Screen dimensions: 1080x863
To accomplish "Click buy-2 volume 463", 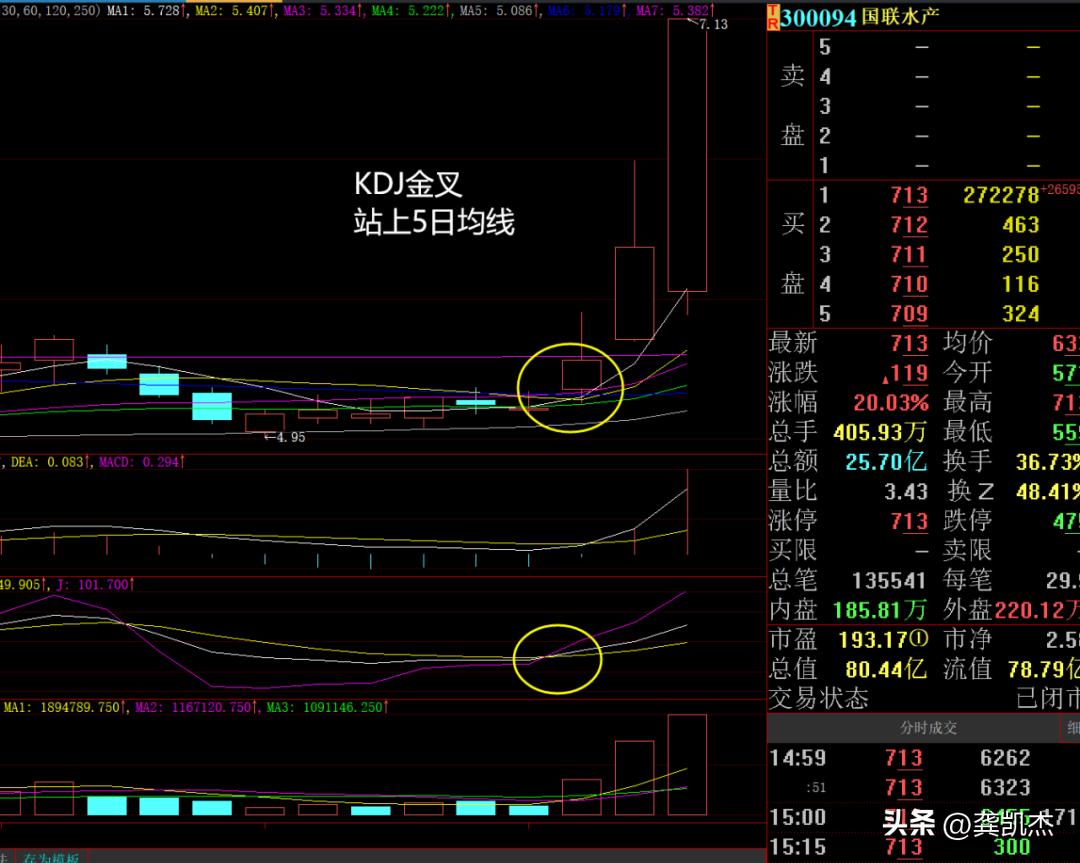I will (x=1021, y=225).
